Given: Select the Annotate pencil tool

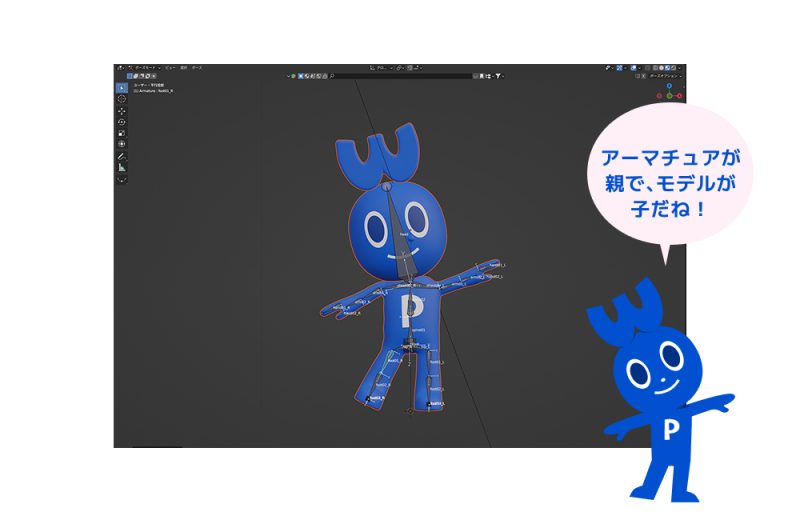Looking at the screenshot, I should [x=122, y=156].
